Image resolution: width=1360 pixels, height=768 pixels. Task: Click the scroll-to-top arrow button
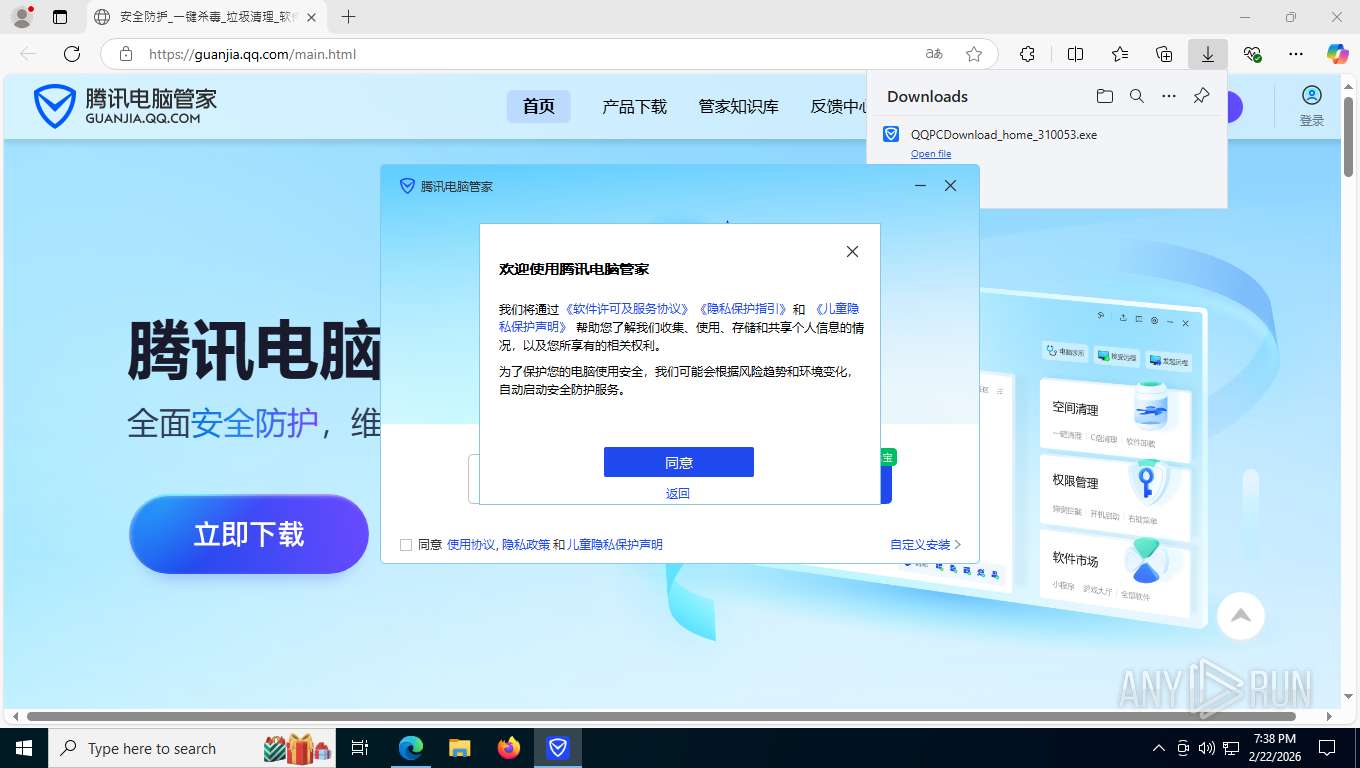click(1241, 616)
